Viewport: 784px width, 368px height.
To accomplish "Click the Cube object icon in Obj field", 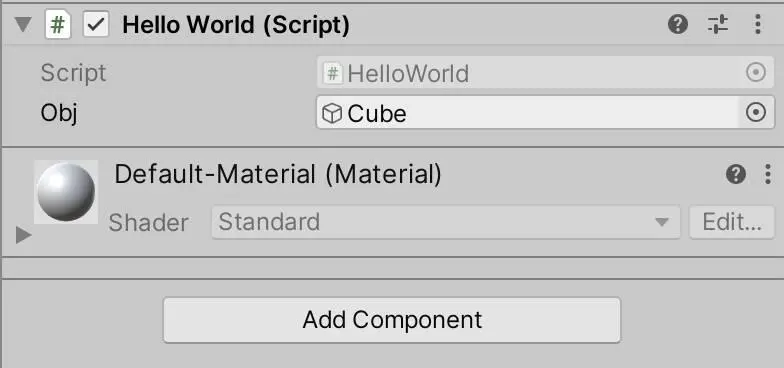I will 332,114.
